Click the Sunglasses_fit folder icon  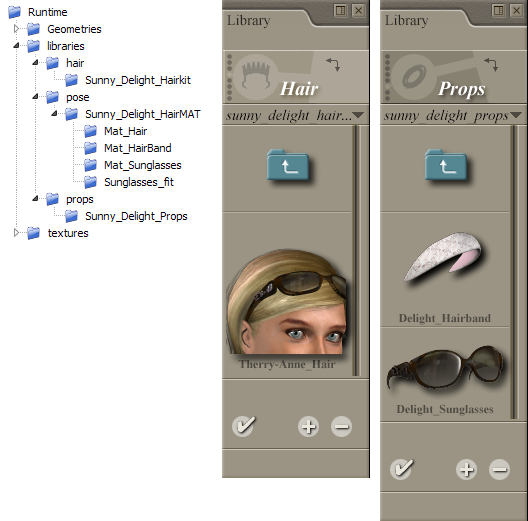click(x=90, y=182)
